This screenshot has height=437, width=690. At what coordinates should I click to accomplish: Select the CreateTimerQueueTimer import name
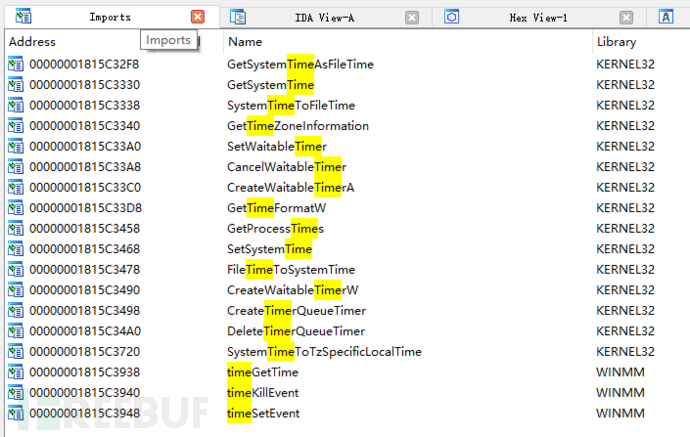(x=297, y=311)
